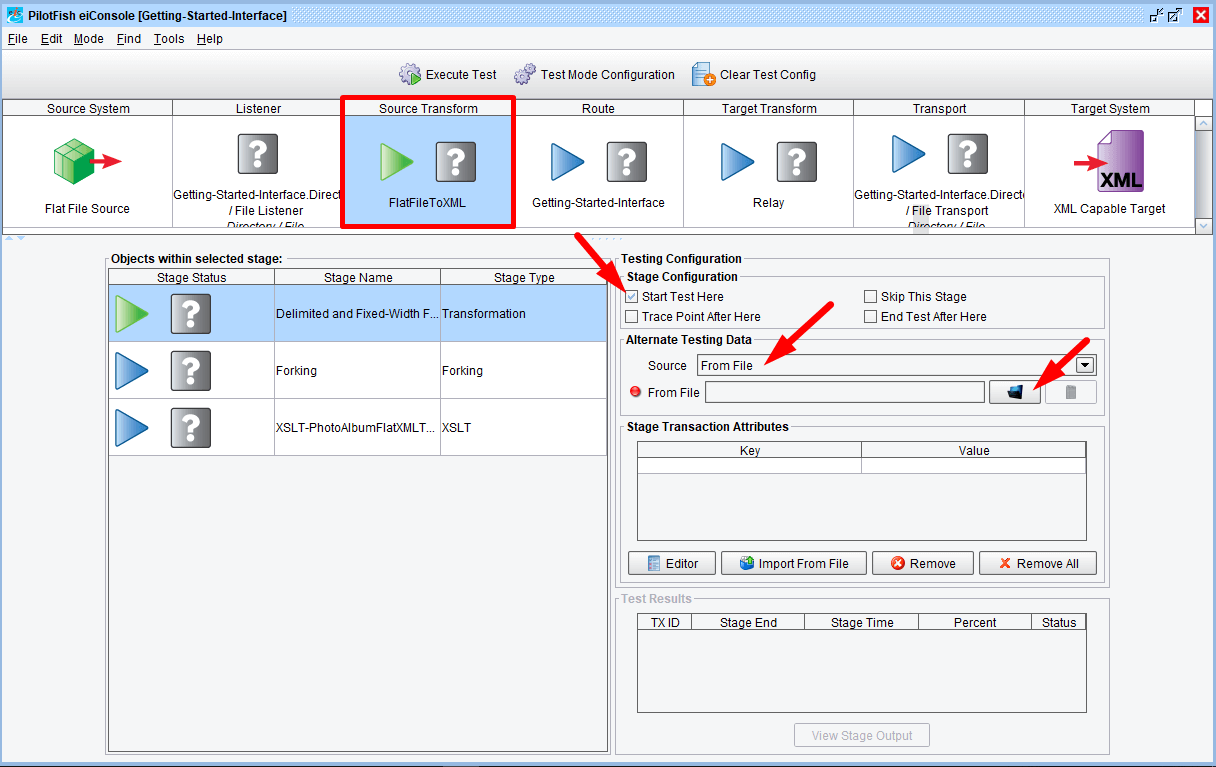This screenshot has width=1216, height=767.
Task: Click the From File path input field
Action: pos(845,392)
